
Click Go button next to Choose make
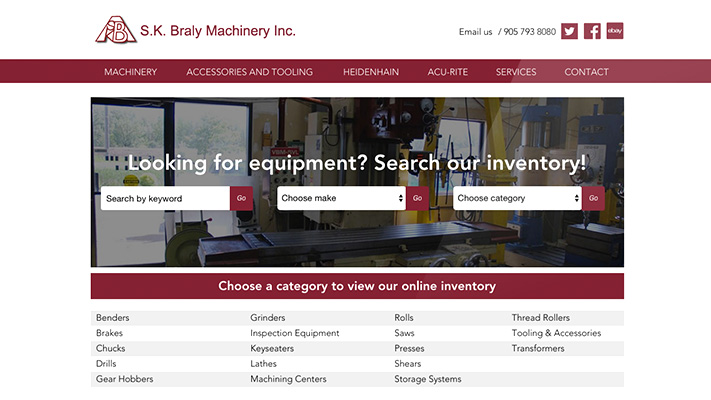pos(417,198)
